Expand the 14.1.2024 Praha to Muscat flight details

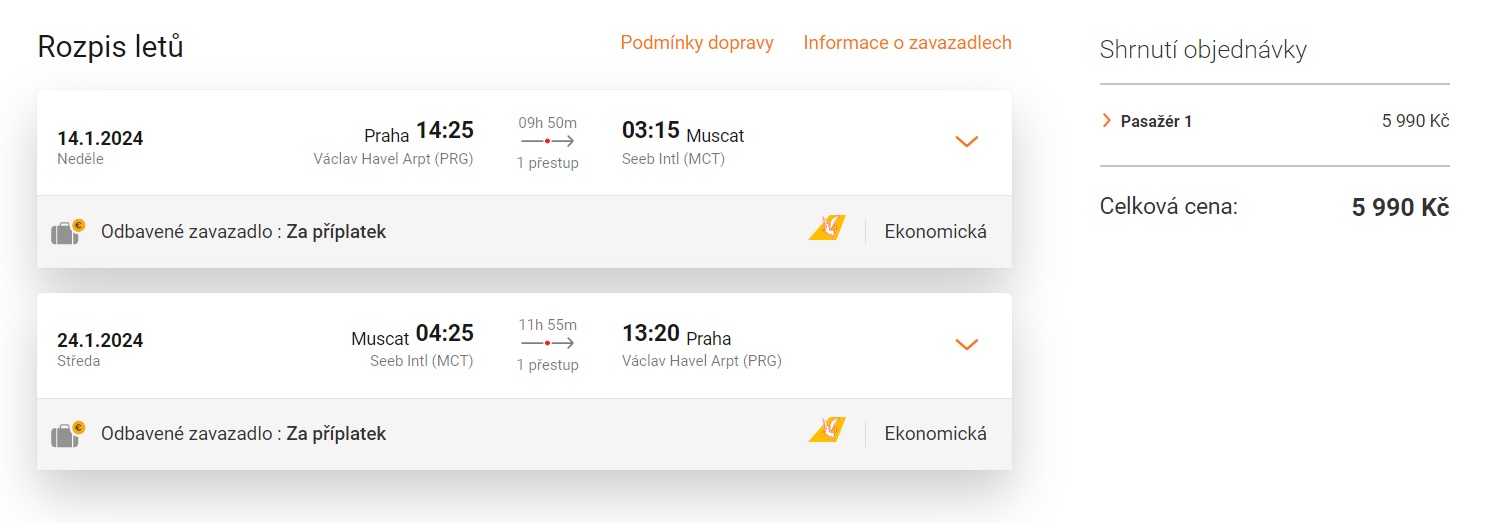click(x=966, y=142)
